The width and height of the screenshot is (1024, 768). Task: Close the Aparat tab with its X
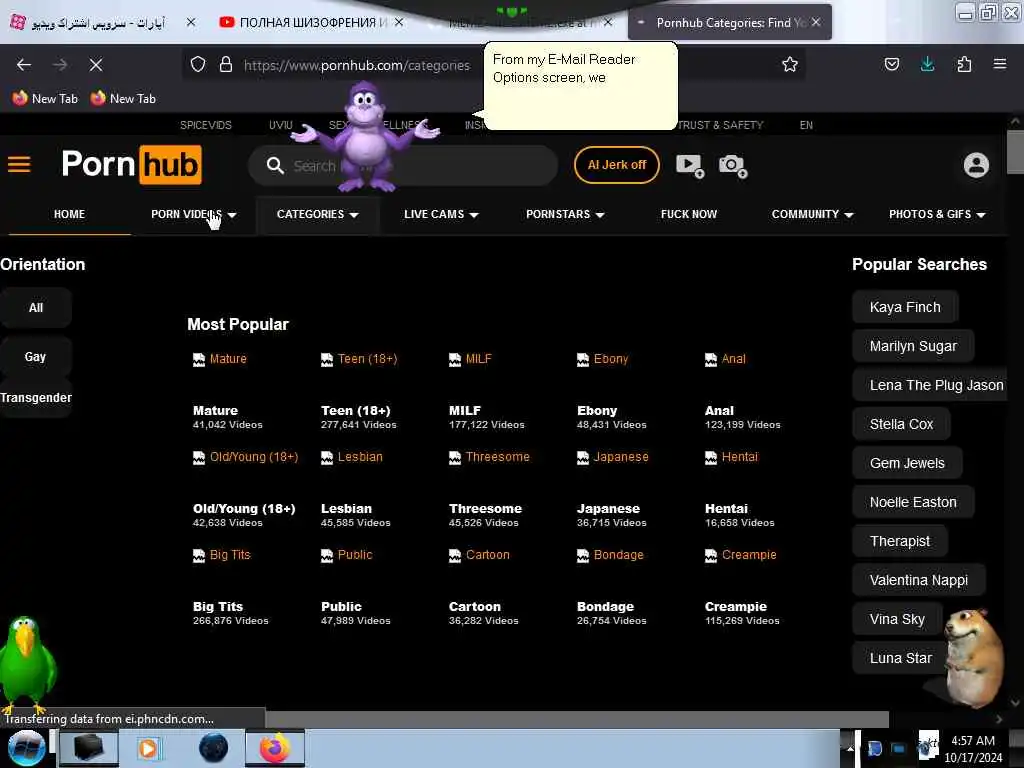191,22
